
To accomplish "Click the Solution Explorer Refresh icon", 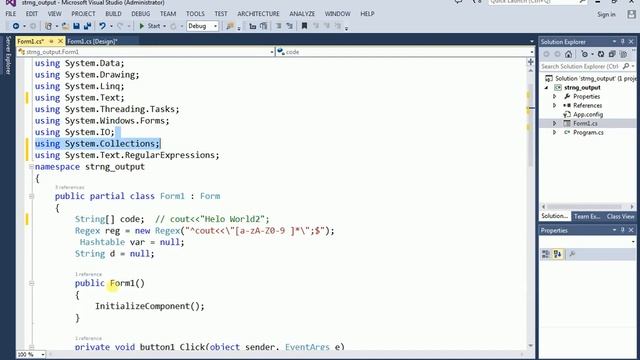I will click(601, 54).
